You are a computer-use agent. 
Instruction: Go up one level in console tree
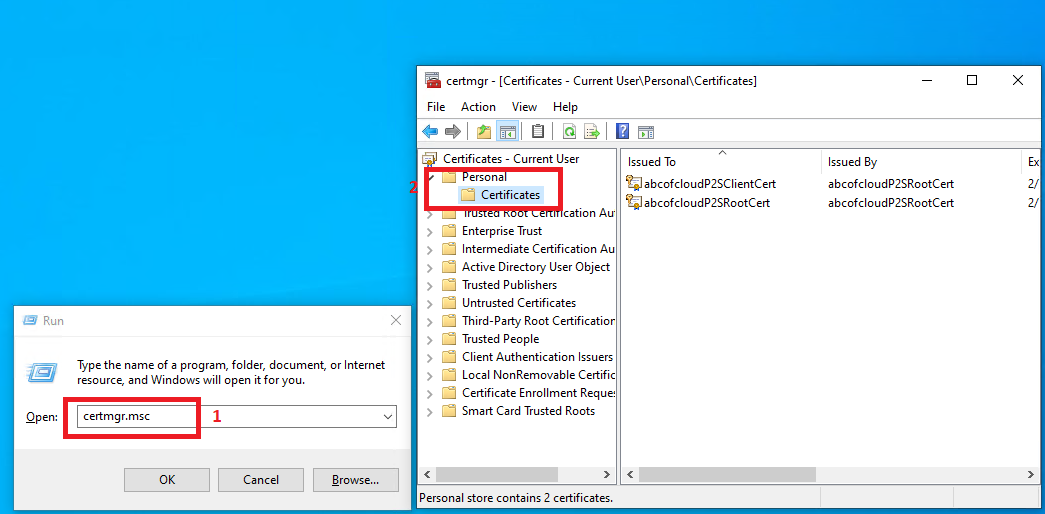[x=485, y=131]
